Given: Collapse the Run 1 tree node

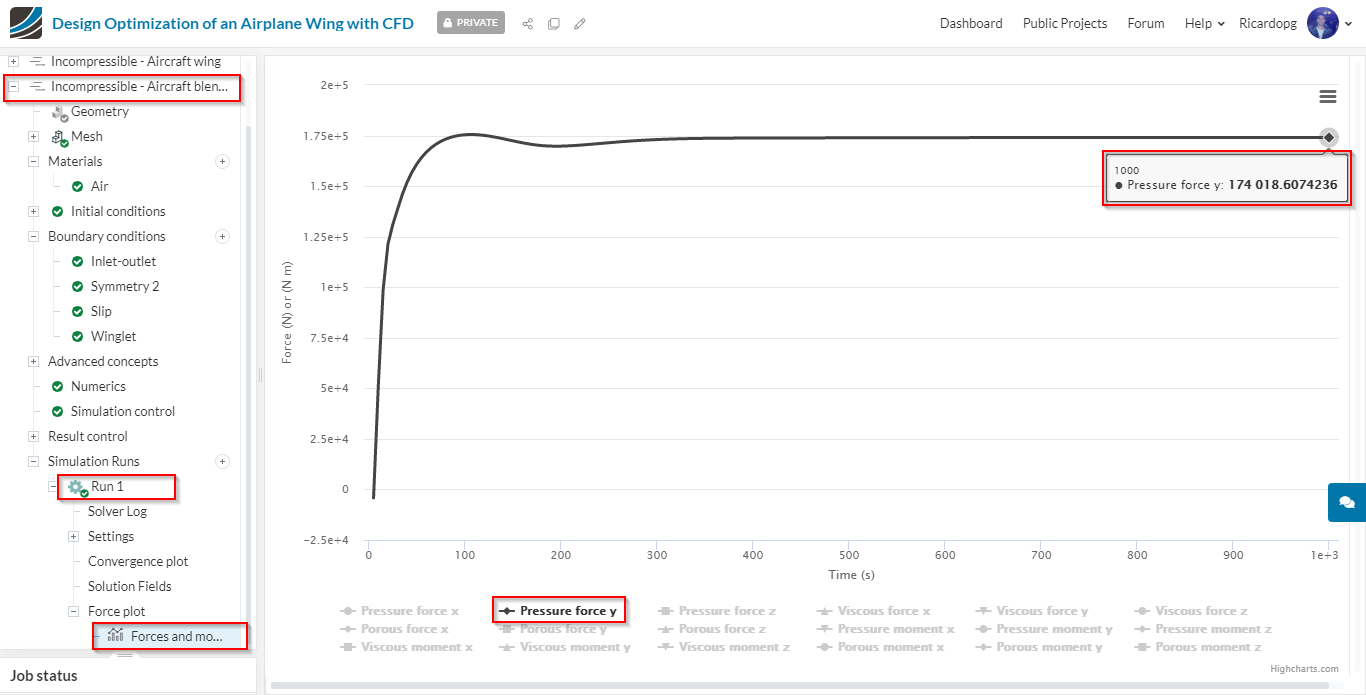Looking at the screenshot, I should click(x=54, y=487).
